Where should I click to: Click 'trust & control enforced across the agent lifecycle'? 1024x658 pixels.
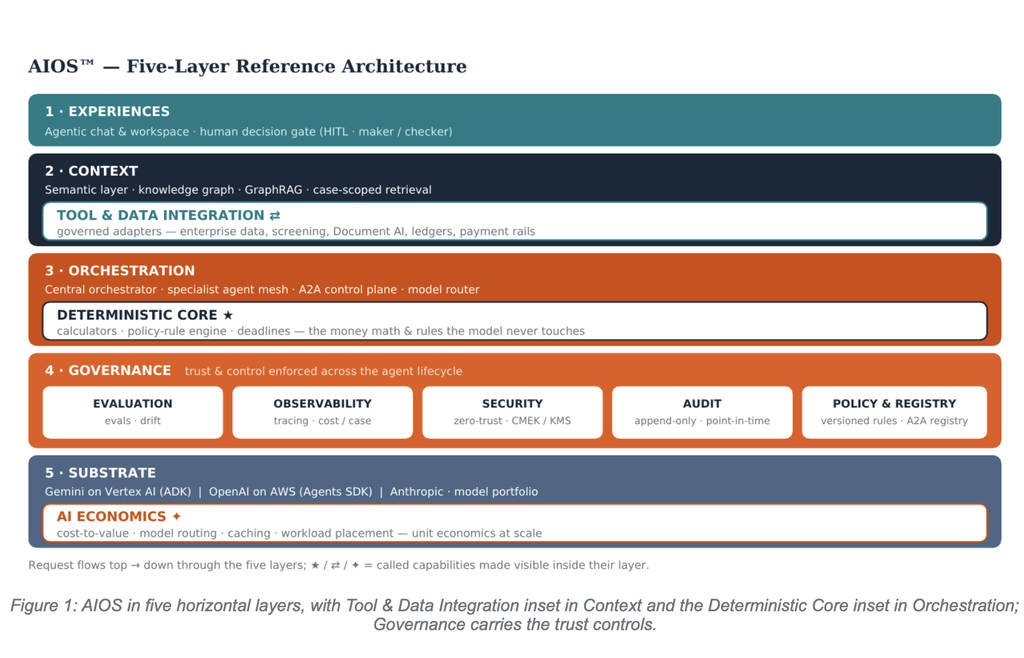coord(323,371)
